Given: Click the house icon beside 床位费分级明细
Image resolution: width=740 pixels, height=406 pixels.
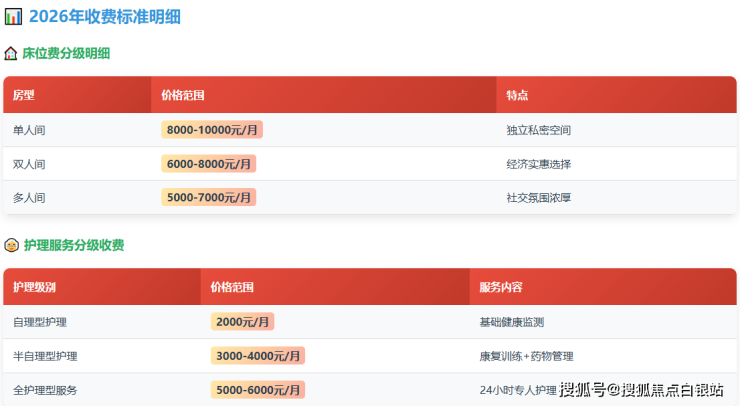Looking at the screenshot, I should [10, 53].
